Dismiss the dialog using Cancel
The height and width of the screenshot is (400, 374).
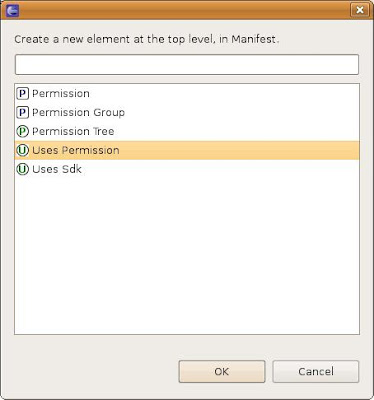[316, 371]
